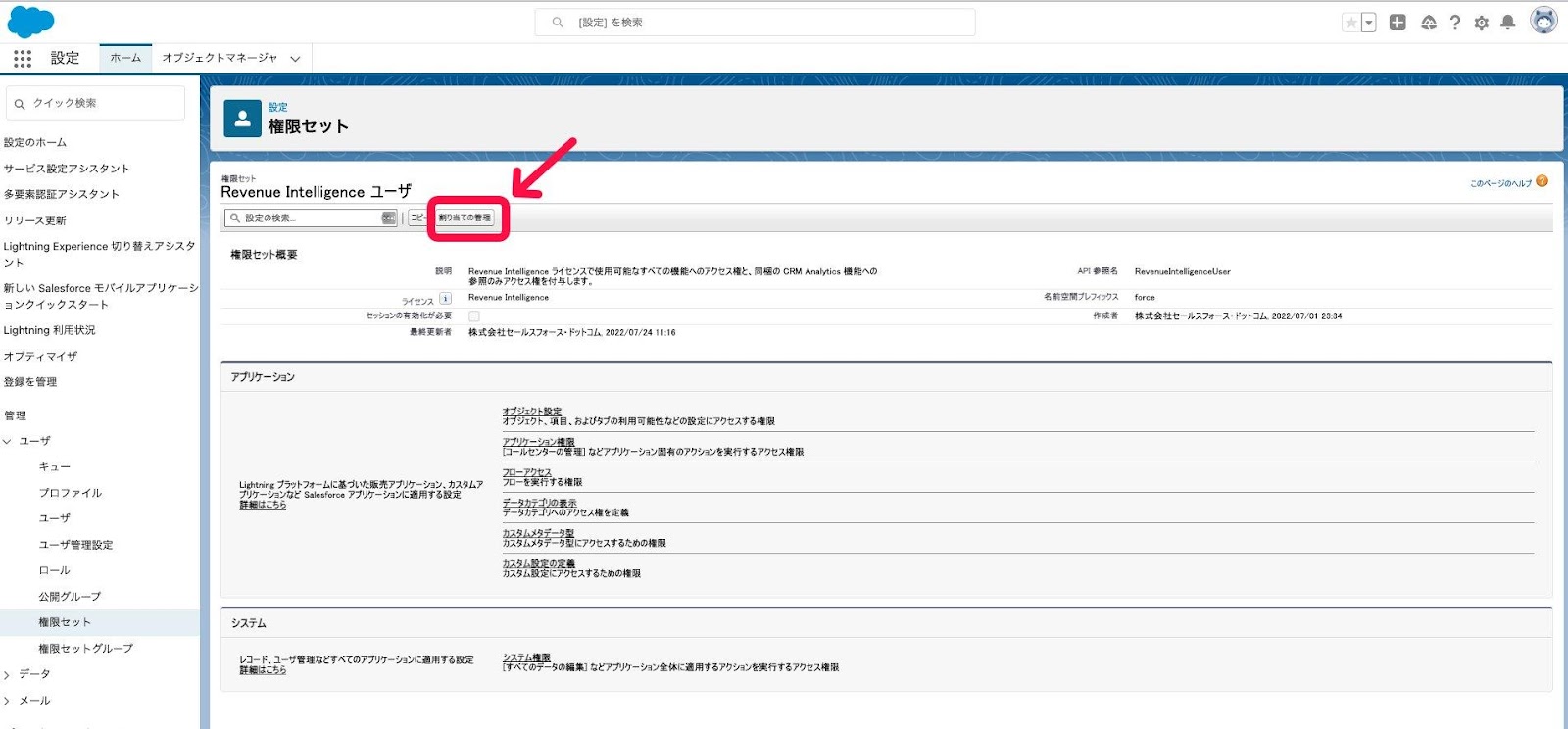This screenshot has height=729, width=1568.
Task: Open the アプリケーション権限 link
Action: (538, 442)
